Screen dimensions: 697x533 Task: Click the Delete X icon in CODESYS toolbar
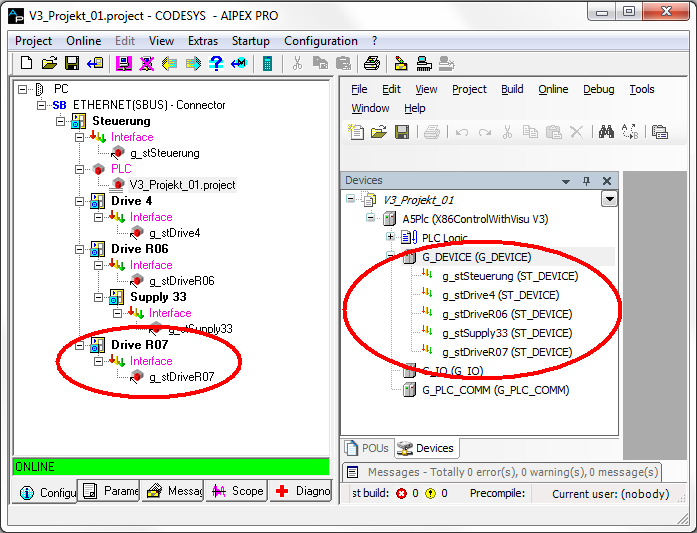click(577, 132)
